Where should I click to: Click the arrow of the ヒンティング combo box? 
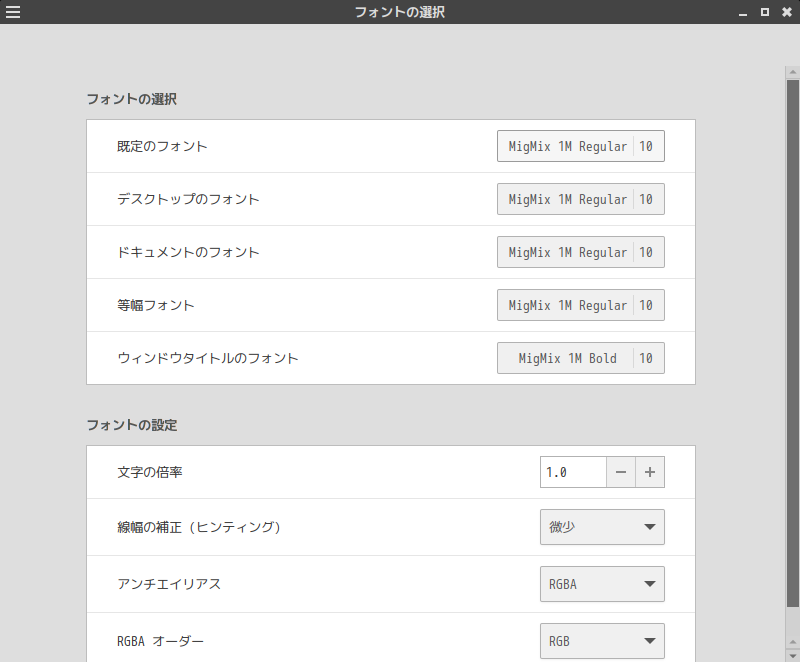[649, 527]
